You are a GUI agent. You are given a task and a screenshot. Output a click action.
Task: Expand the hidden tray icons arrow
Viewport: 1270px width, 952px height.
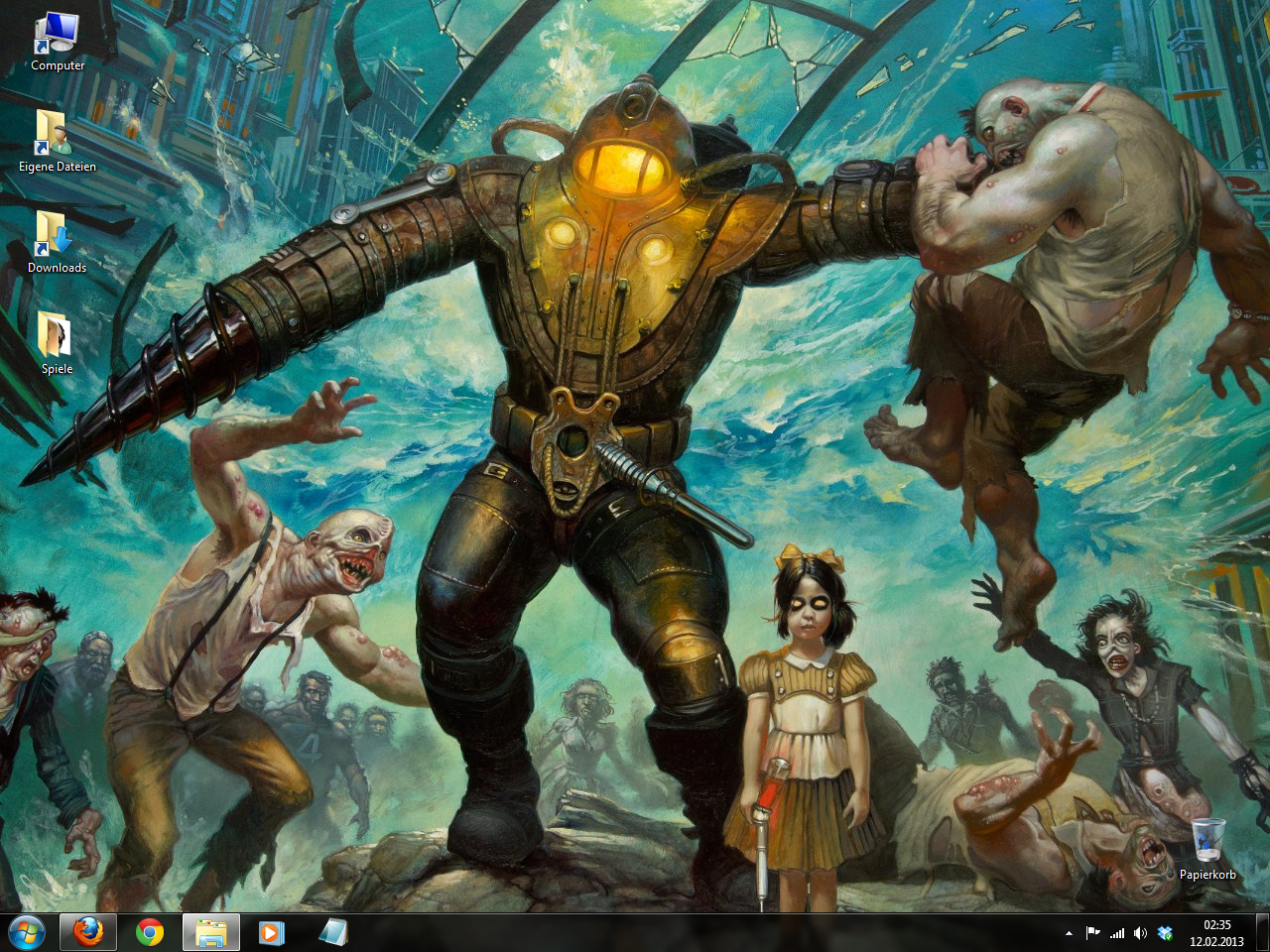click(1069, 933)
